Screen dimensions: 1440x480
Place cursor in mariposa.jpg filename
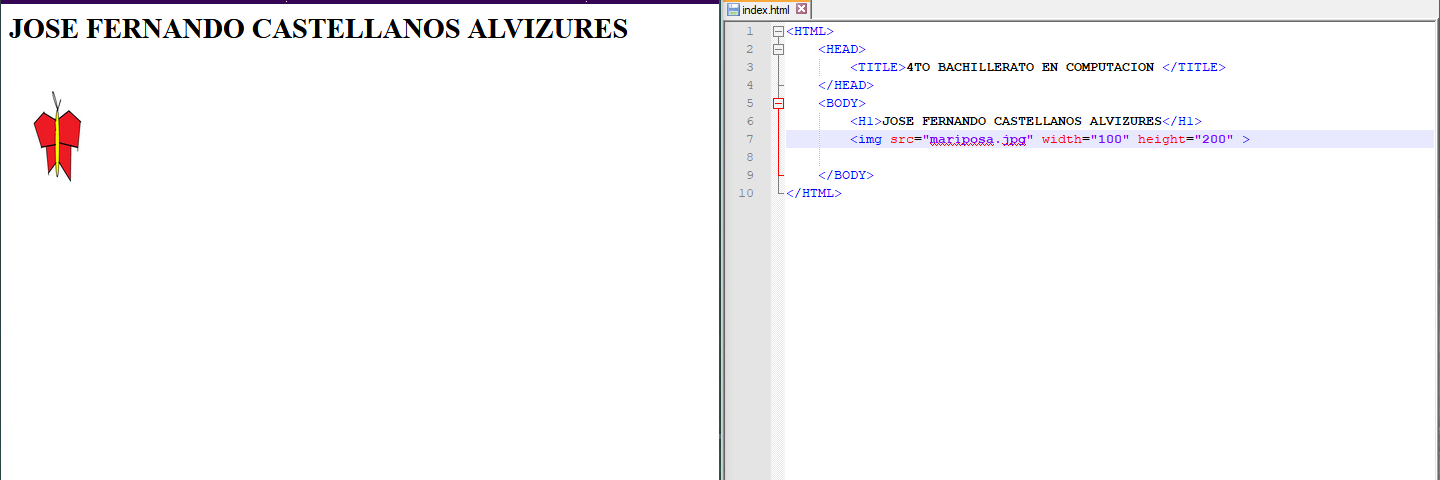click(978, 140)
